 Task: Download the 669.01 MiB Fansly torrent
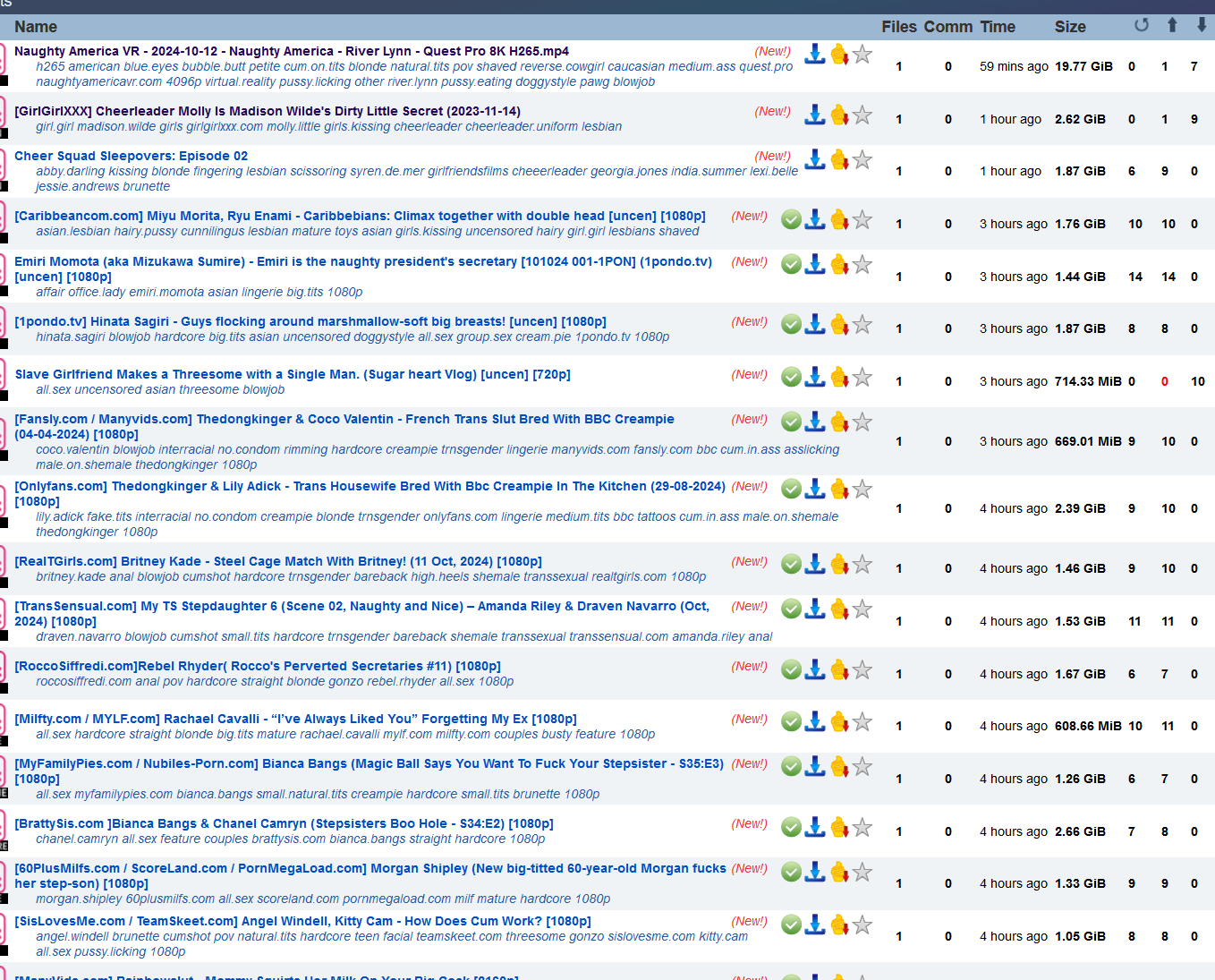(x=814, y=422)
